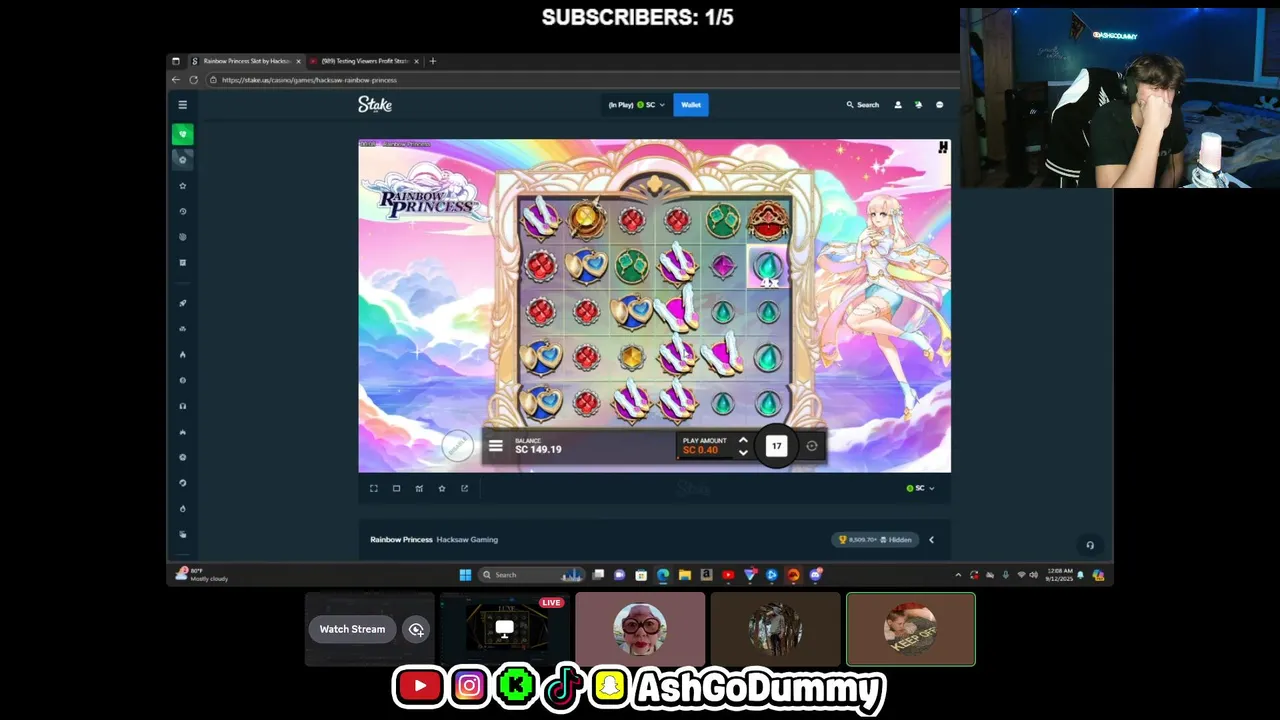Increase the play amount with up arrow
This screenshot has height=720, width=1280.
(743, 439)
